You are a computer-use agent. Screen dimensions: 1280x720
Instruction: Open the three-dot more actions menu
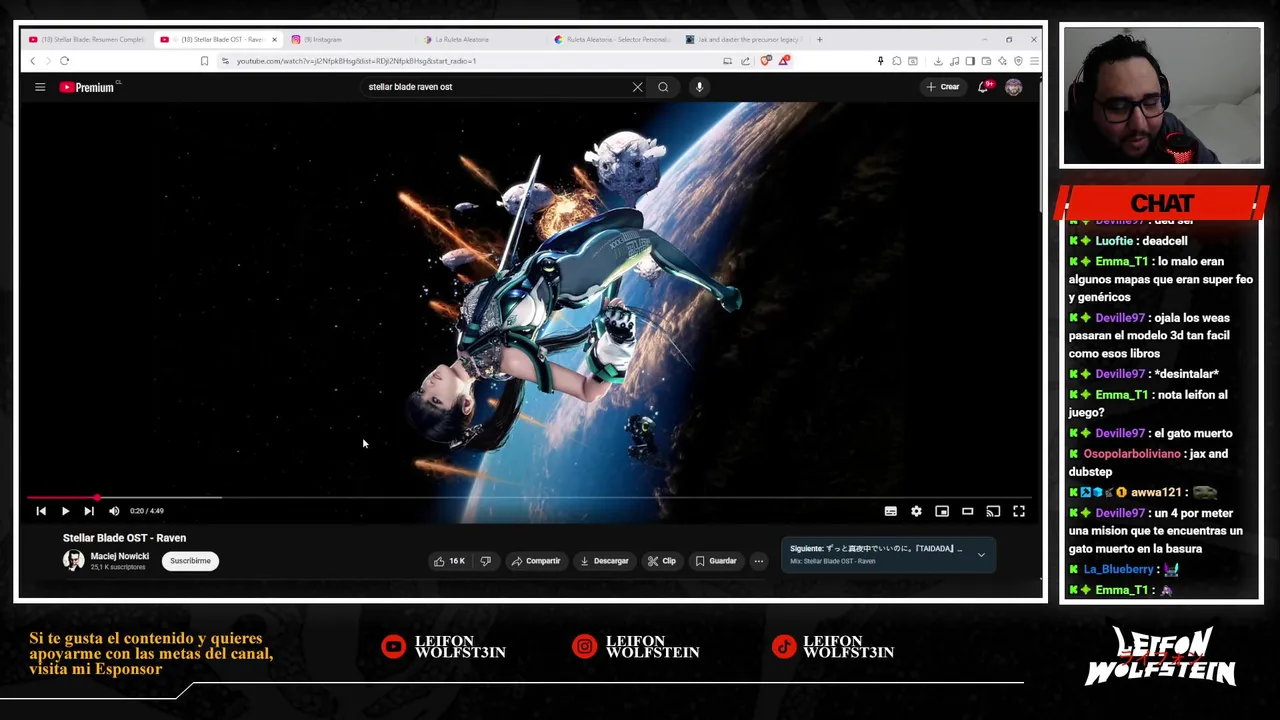pos(758,561)
